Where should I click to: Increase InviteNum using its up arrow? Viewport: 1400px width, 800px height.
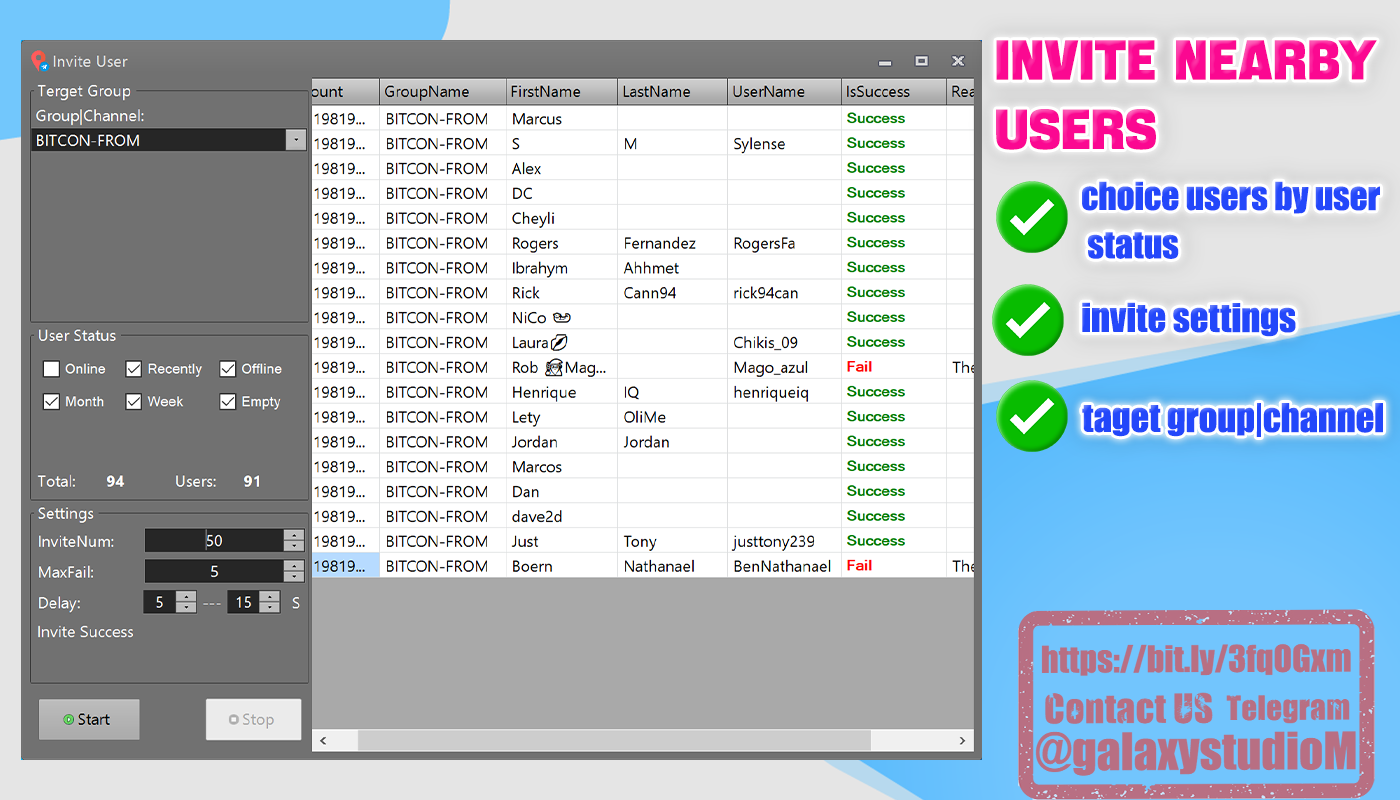point(293,534)
